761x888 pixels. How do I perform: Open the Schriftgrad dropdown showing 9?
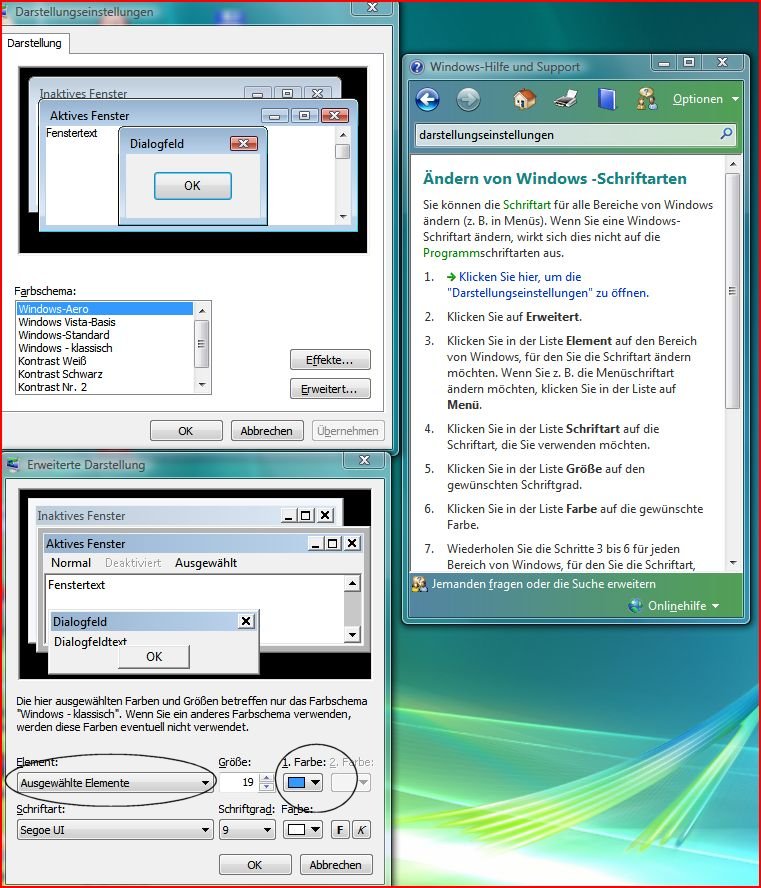247,830
